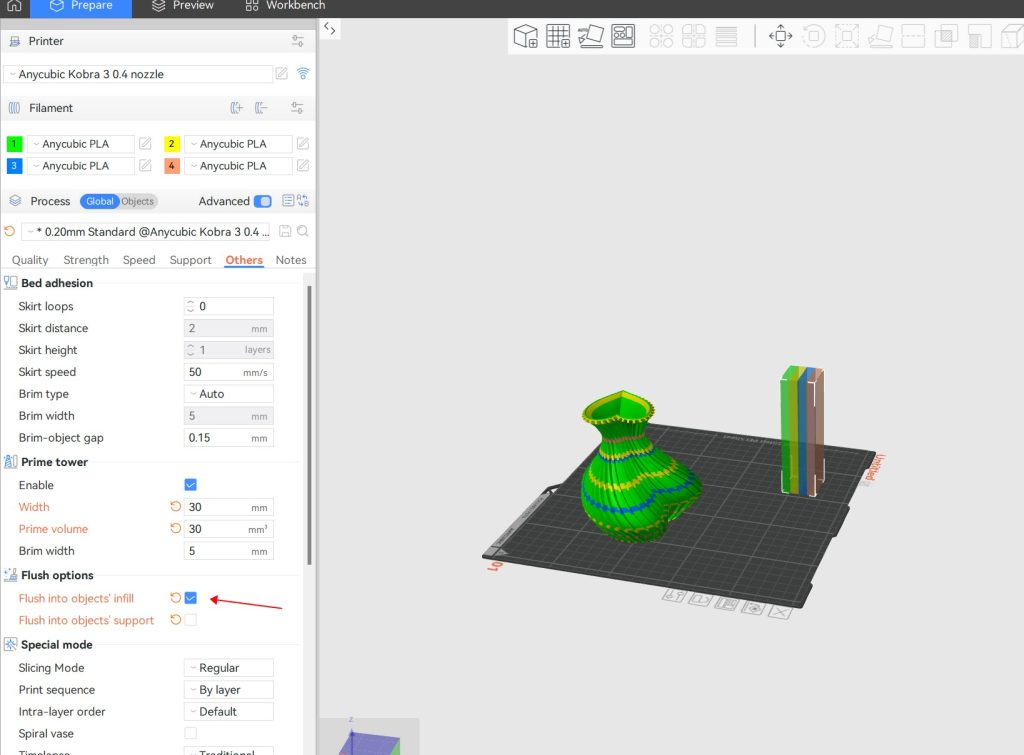Disable the Prime tower Enable checkbox
Image resolution: width=1024 pixels, height=755 pixels.
tap(190, 484)
